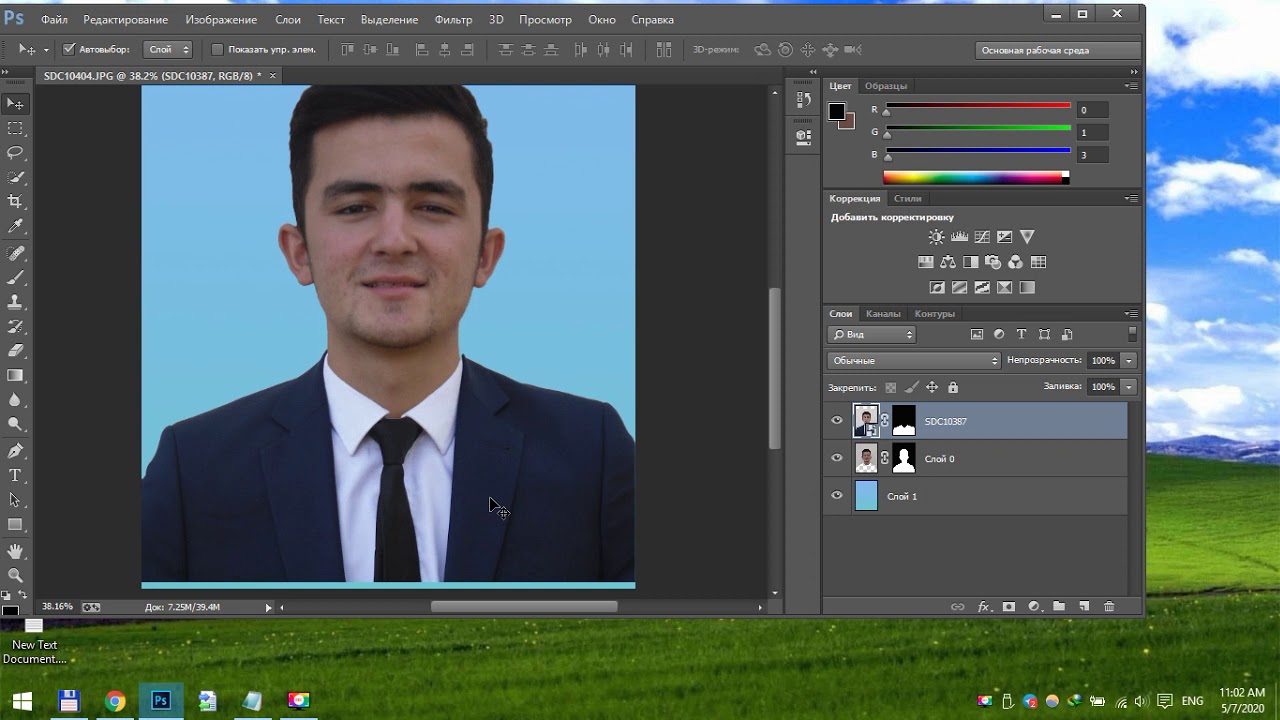Pick the Eyedropper tool

click(x=15, y=227)
